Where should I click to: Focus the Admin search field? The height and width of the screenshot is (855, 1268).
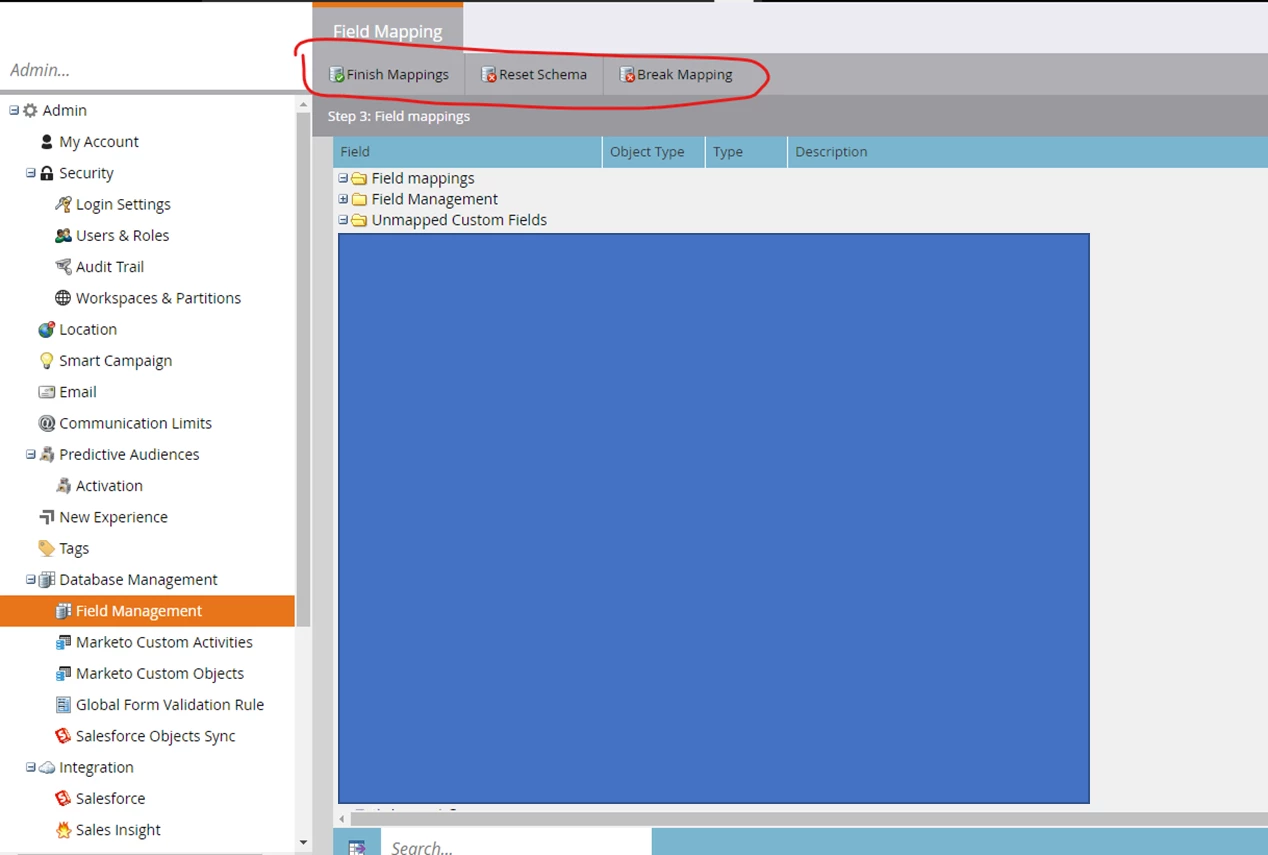coord(150,70)
